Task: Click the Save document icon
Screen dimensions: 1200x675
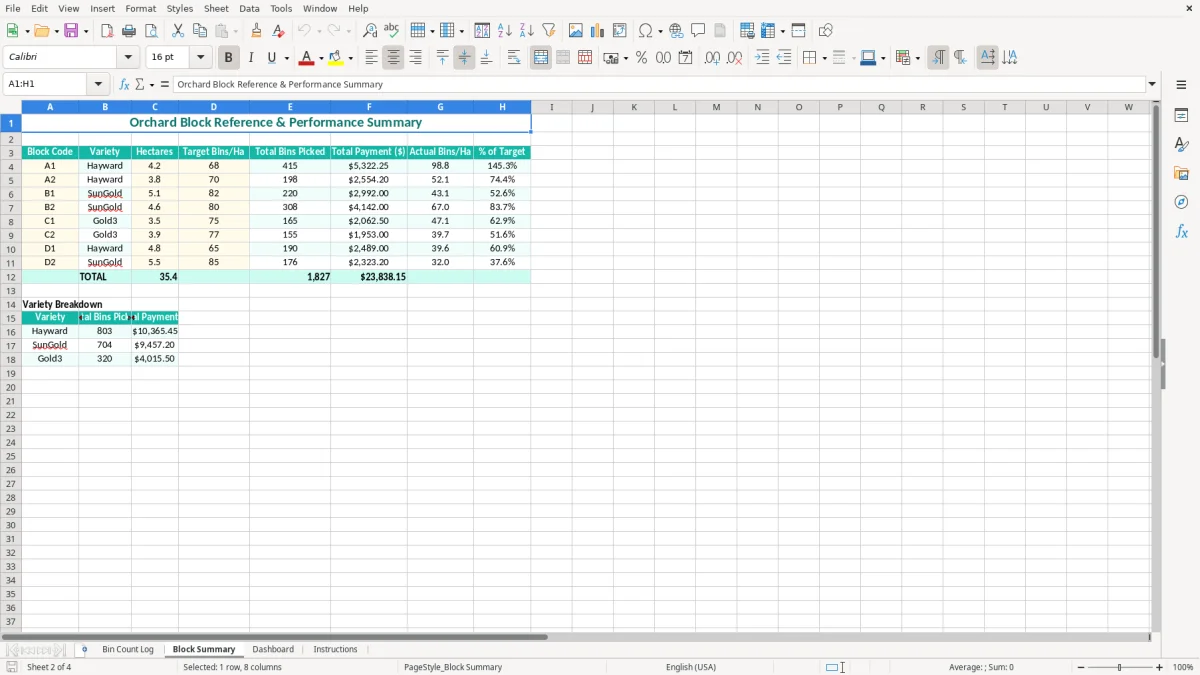Action: point(71,31)
